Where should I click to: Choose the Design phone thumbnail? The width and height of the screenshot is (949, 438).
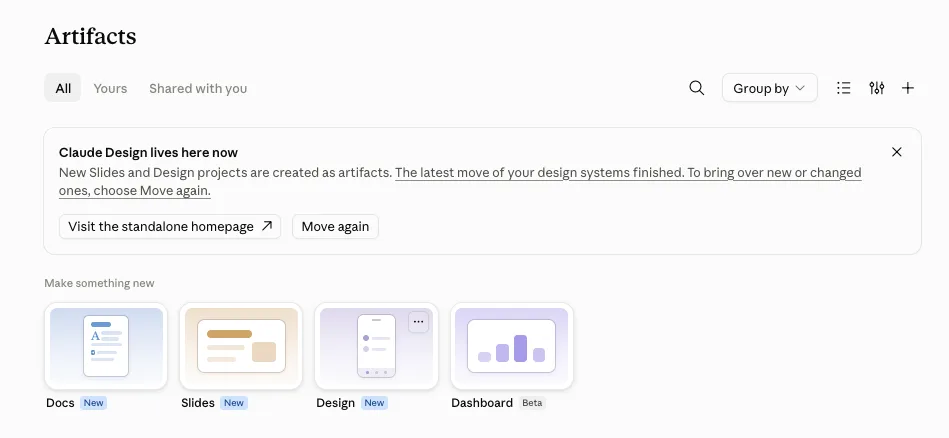[376, 346]
